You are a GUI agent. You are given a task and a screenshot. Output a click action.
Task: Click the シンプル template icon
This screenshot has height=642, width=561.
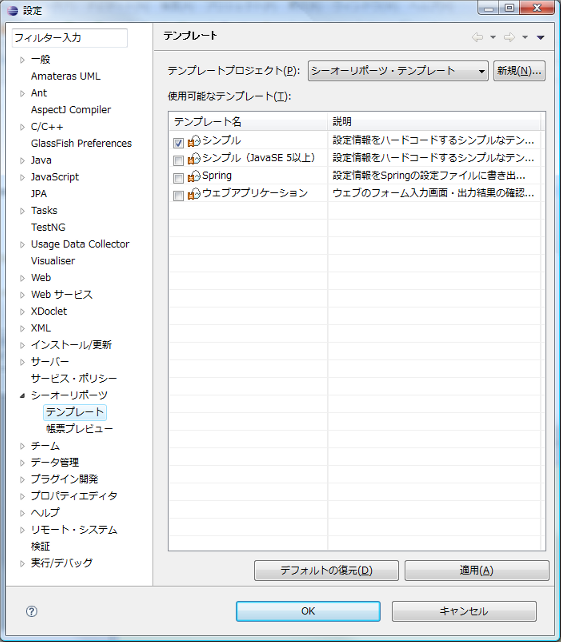pyautogui.click(x=194, y=141)
